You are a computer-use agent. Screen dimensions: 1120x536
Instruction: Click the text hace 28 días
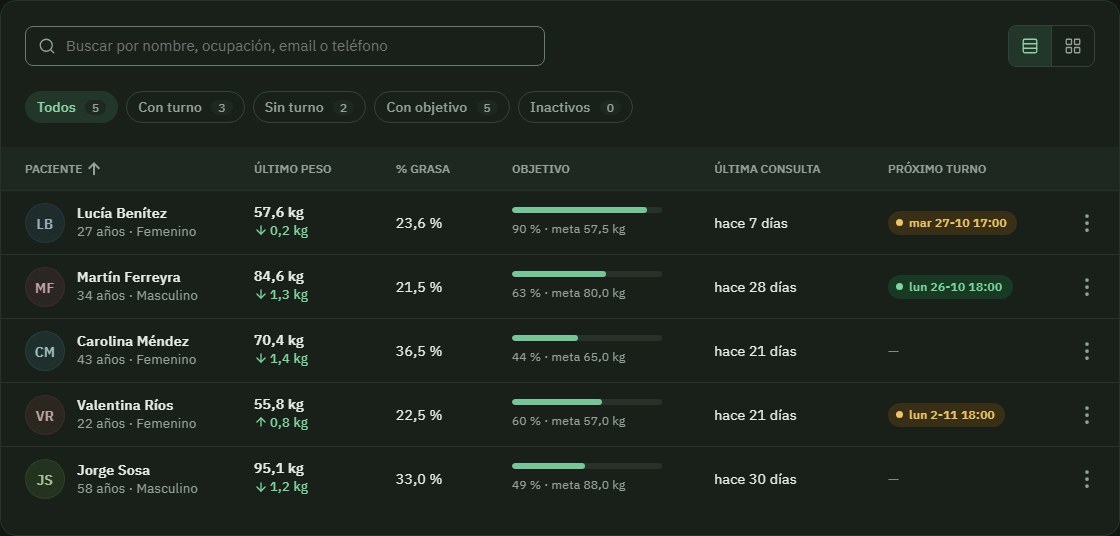[x=755, y=287]
